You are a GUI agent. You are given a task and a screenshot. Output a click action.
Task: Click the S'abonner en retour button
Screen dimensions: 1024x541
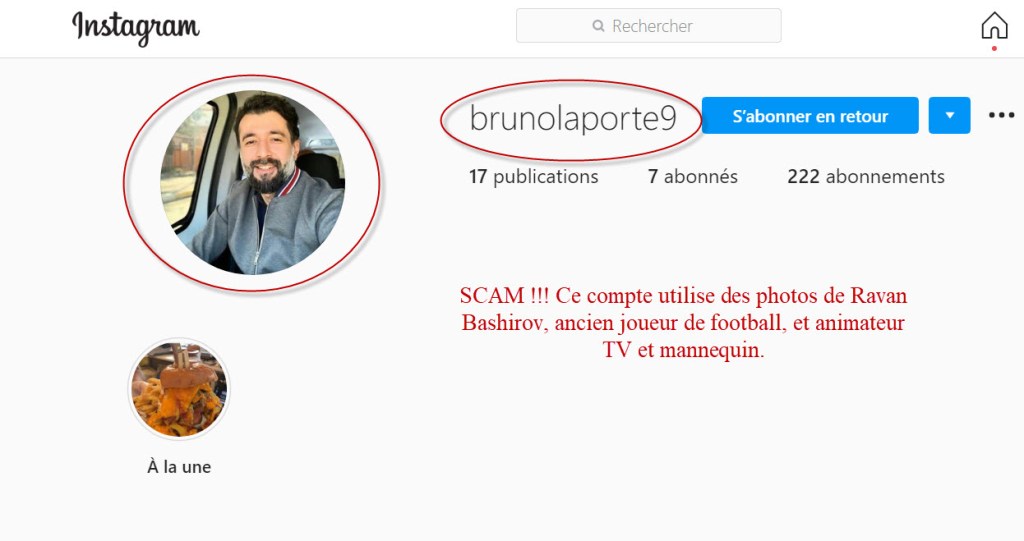click(x=810, y=116)
